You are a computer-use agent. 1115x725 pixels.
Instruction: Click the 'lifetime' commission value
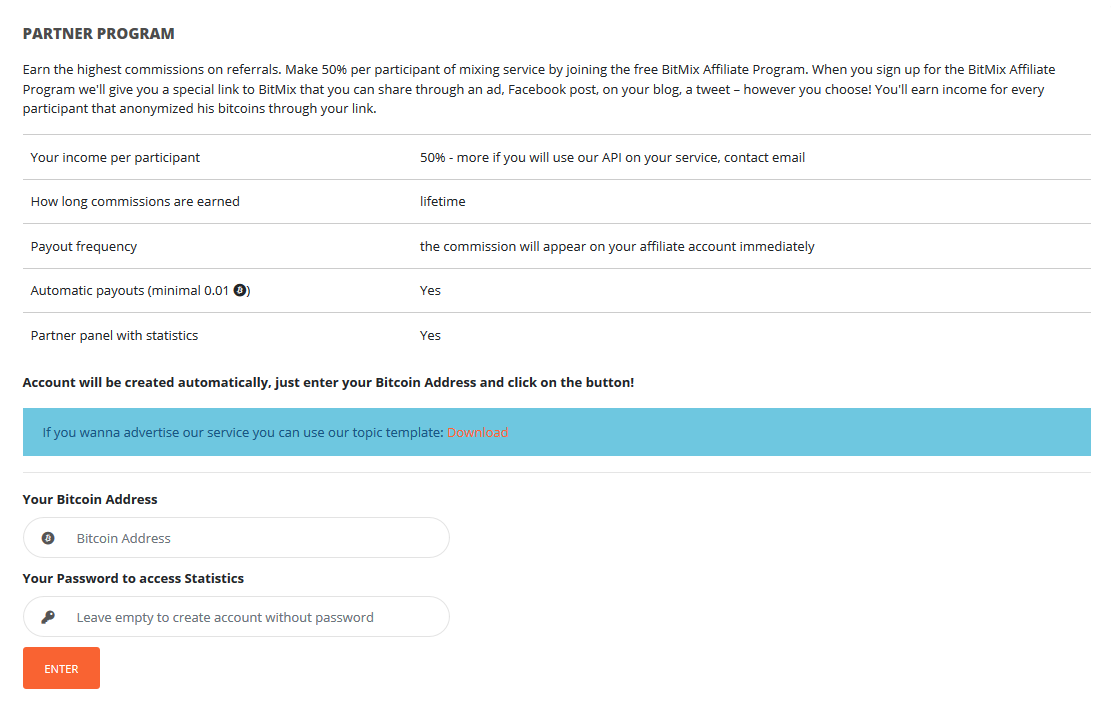coord(442,201)
